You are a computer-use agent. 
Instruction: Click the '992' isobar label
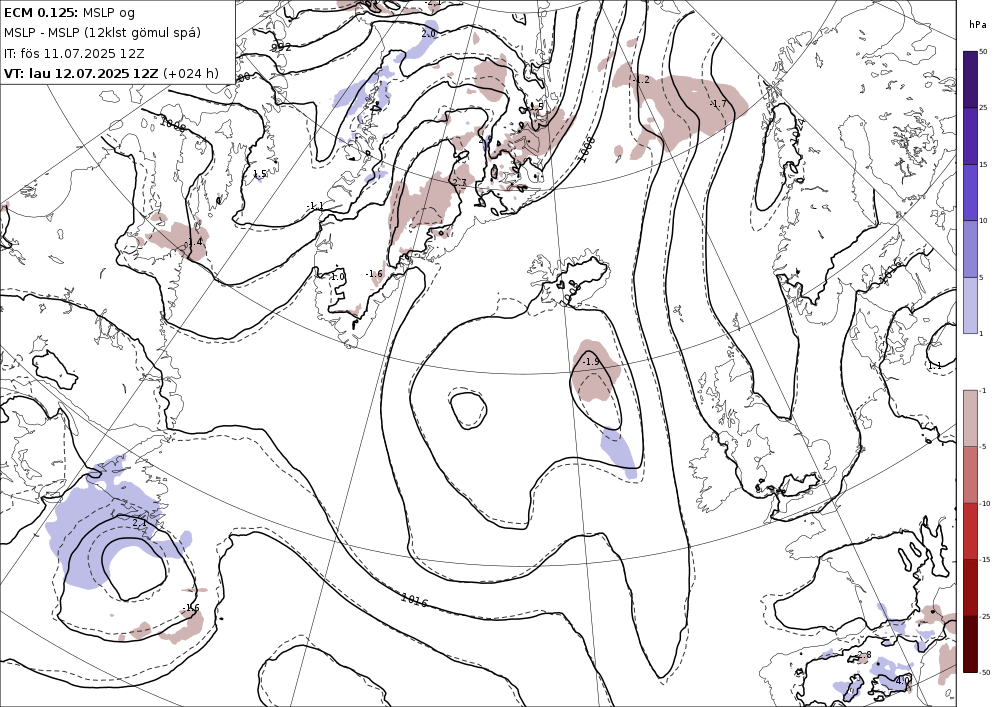coord(281,47)
